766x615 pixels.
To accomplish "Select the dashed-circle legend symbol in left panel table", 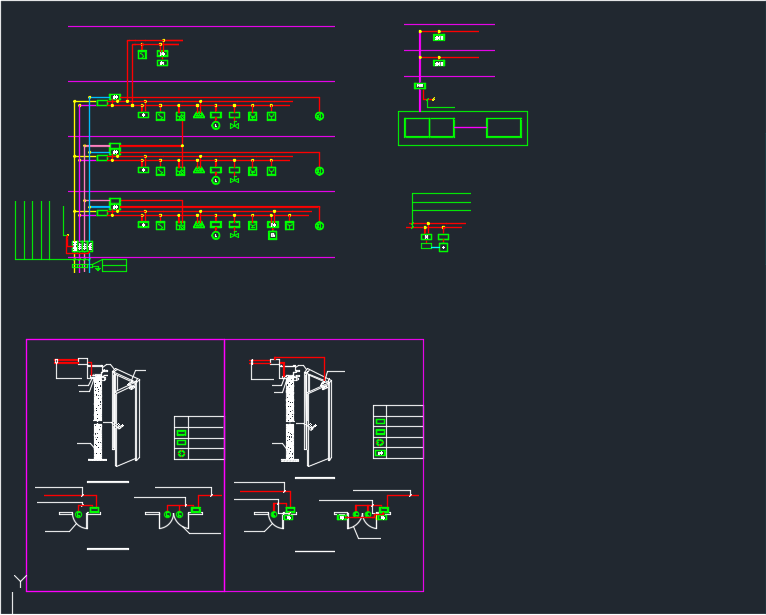I will [181, 454].
